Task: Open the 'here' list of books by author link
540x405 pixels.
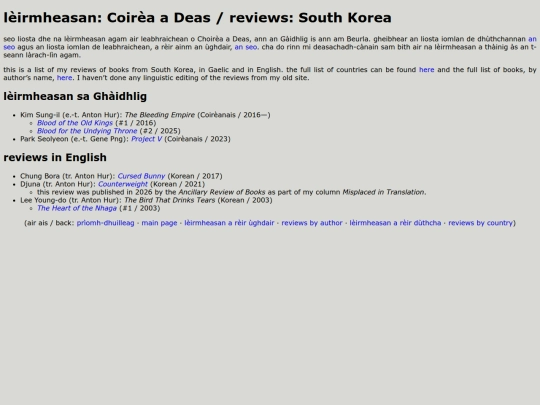Action: pos(64,77)
